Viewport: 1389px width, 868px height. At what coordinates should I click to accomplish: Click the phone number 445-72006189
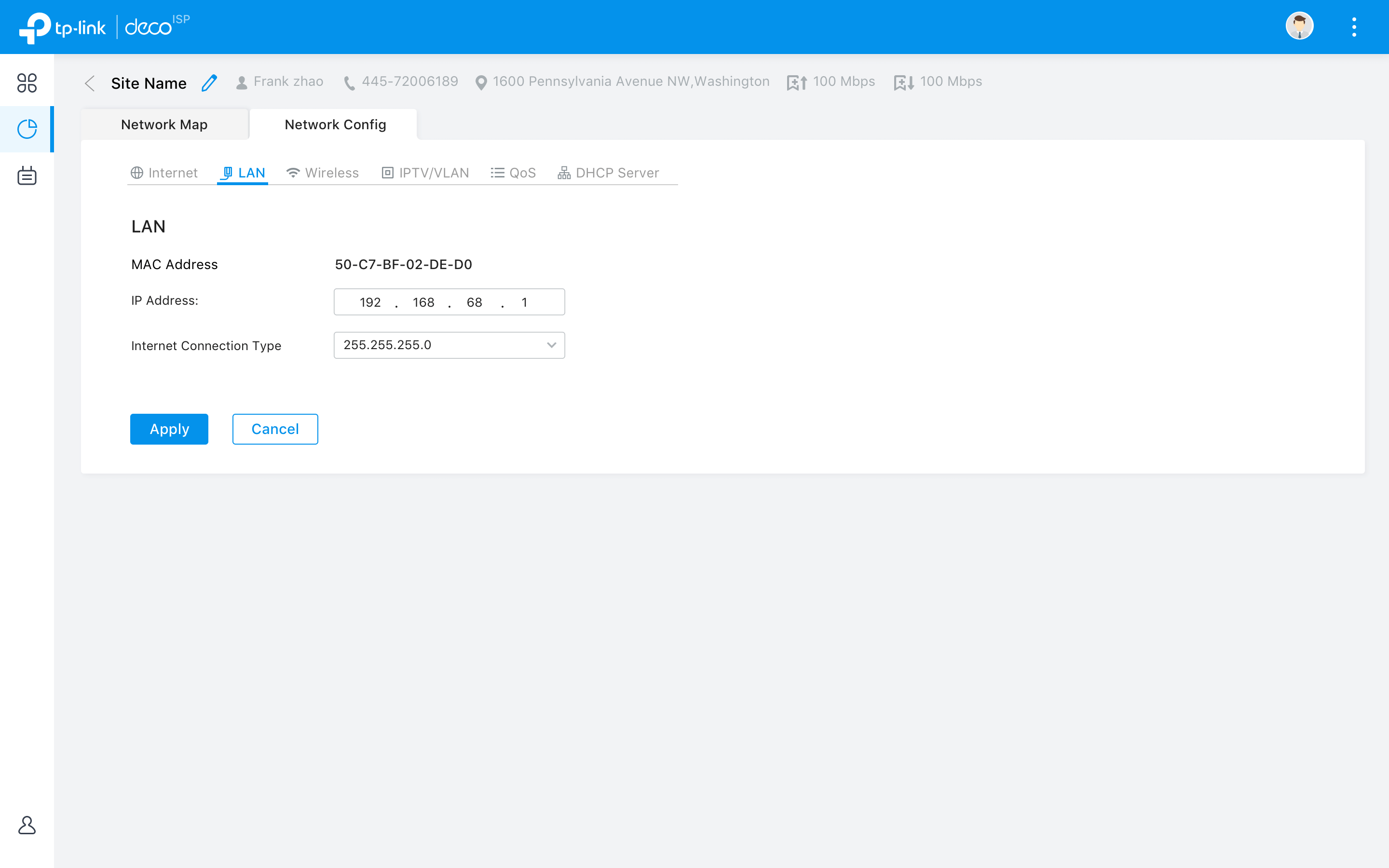coord(410,81)
